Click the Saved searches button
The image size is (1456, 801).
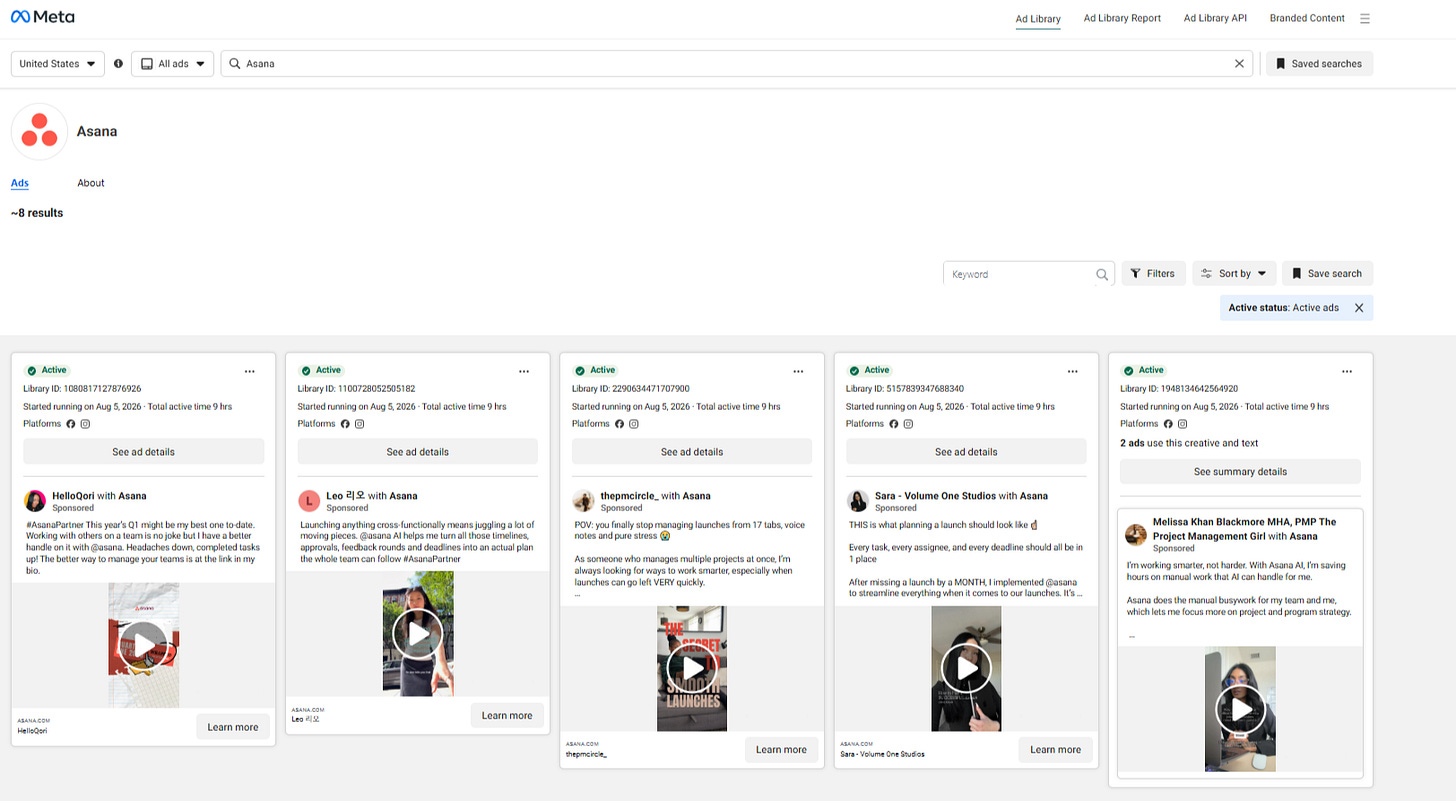click(x=1319, y=63)
